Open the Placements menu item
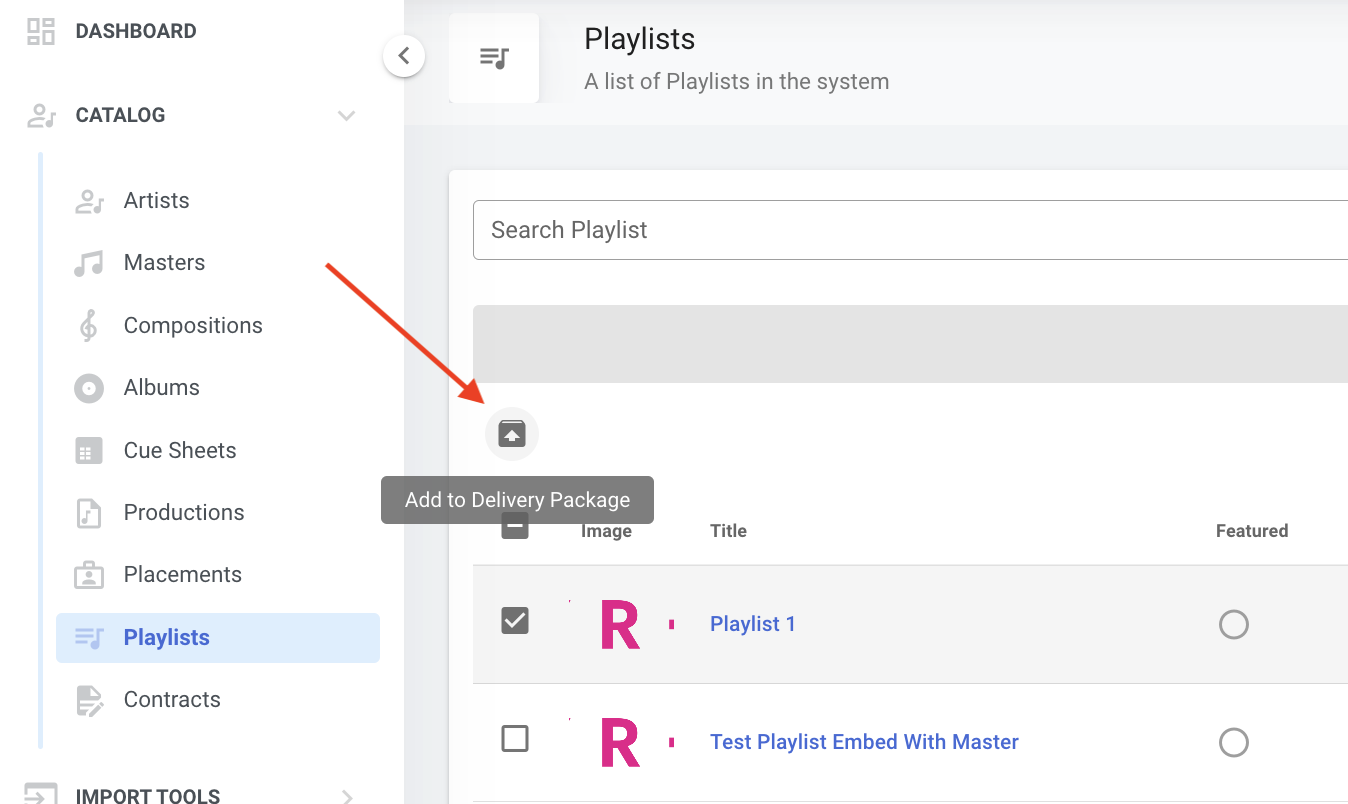The image size is (1348, 804). coord(182,575)
